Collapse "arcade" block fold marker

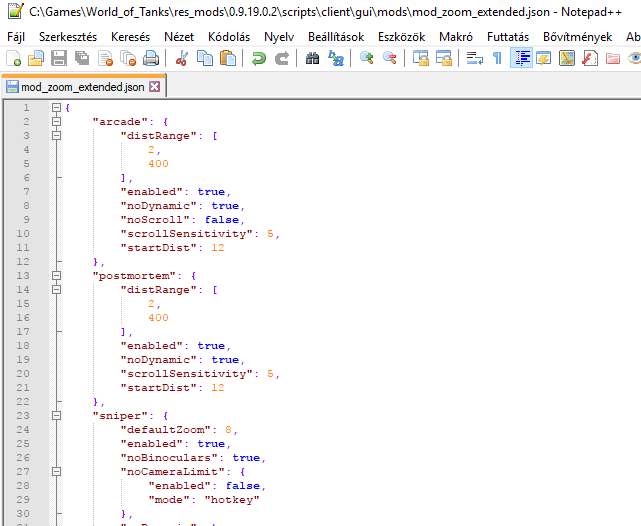click(x=56, y=121)
